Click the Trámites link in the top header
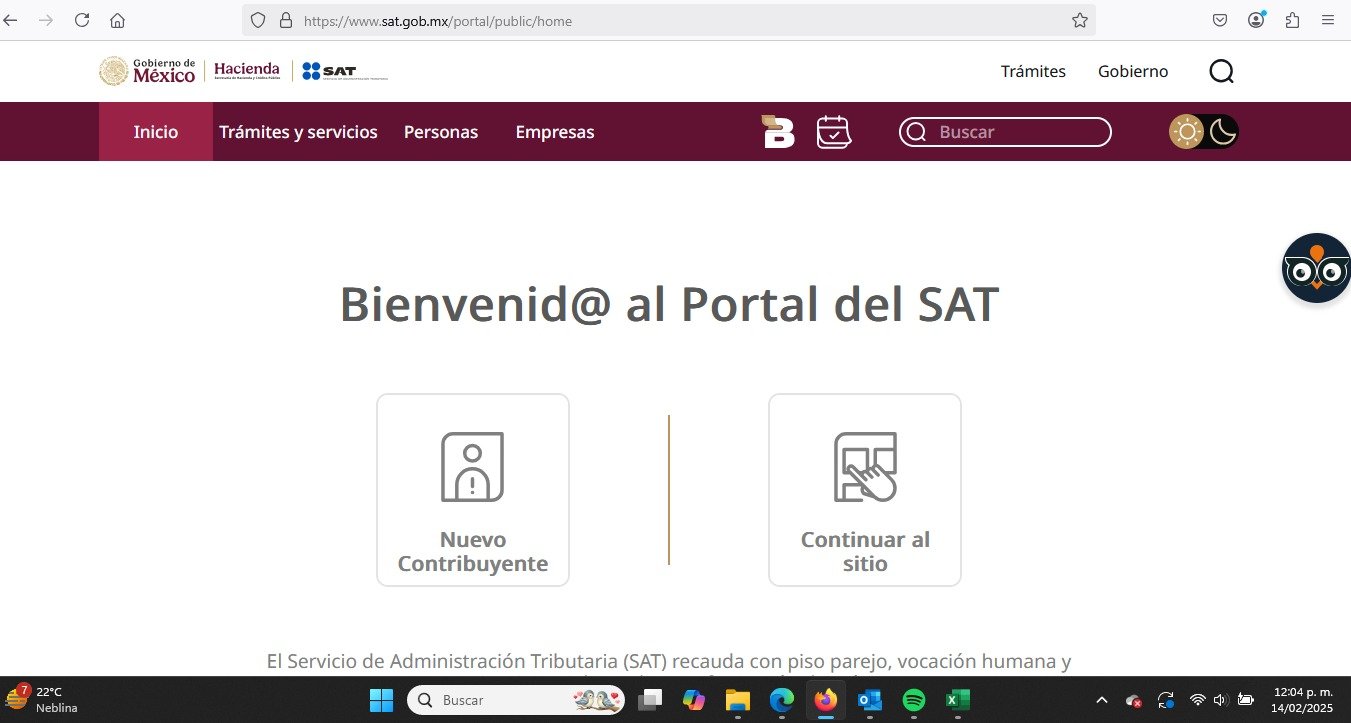This screenshot has width=1351, height=723. (x=1033, y=71)
